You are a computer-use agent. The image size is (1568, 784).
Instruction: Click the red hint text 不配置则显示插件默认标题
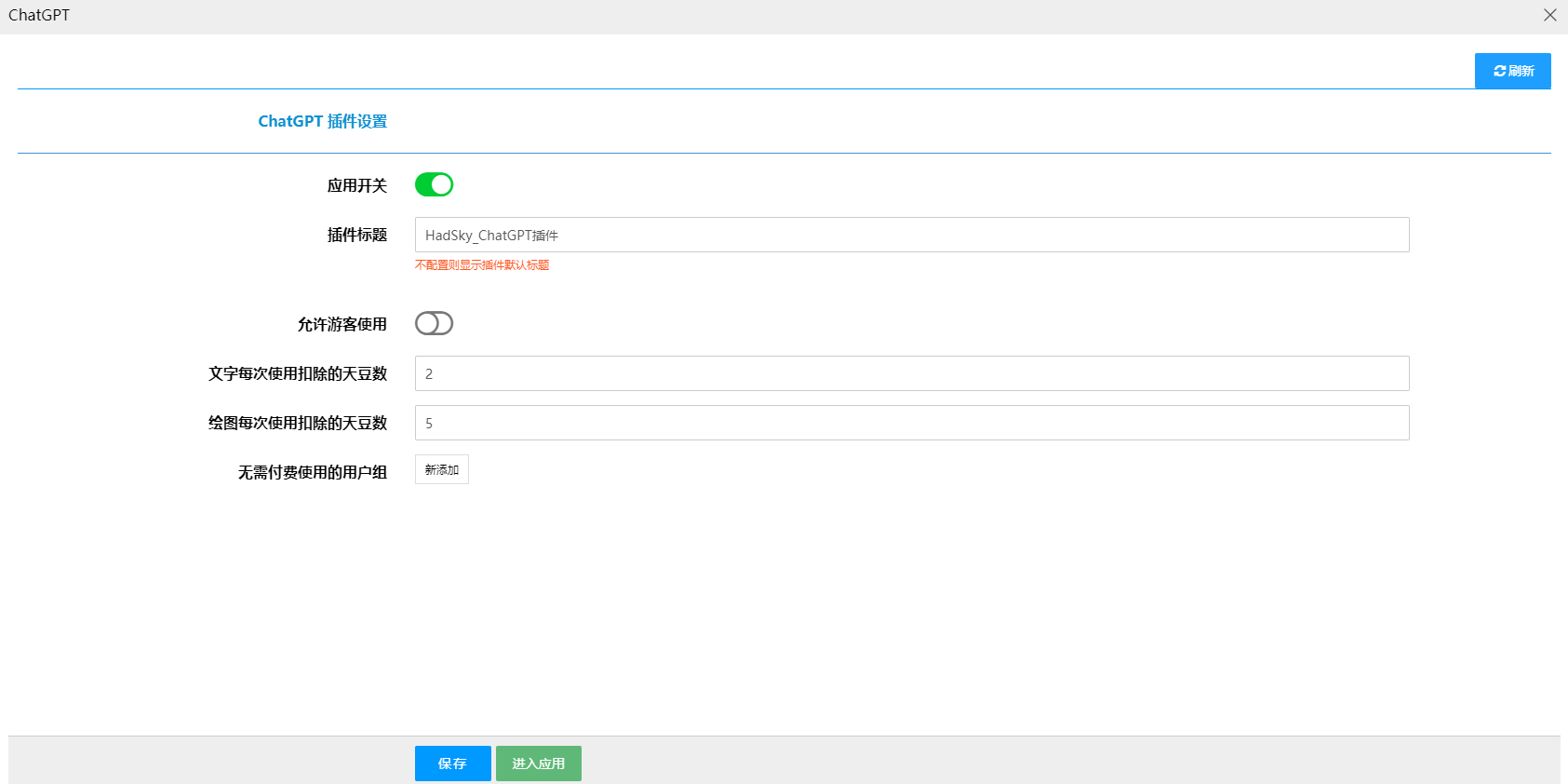[482, 265]
